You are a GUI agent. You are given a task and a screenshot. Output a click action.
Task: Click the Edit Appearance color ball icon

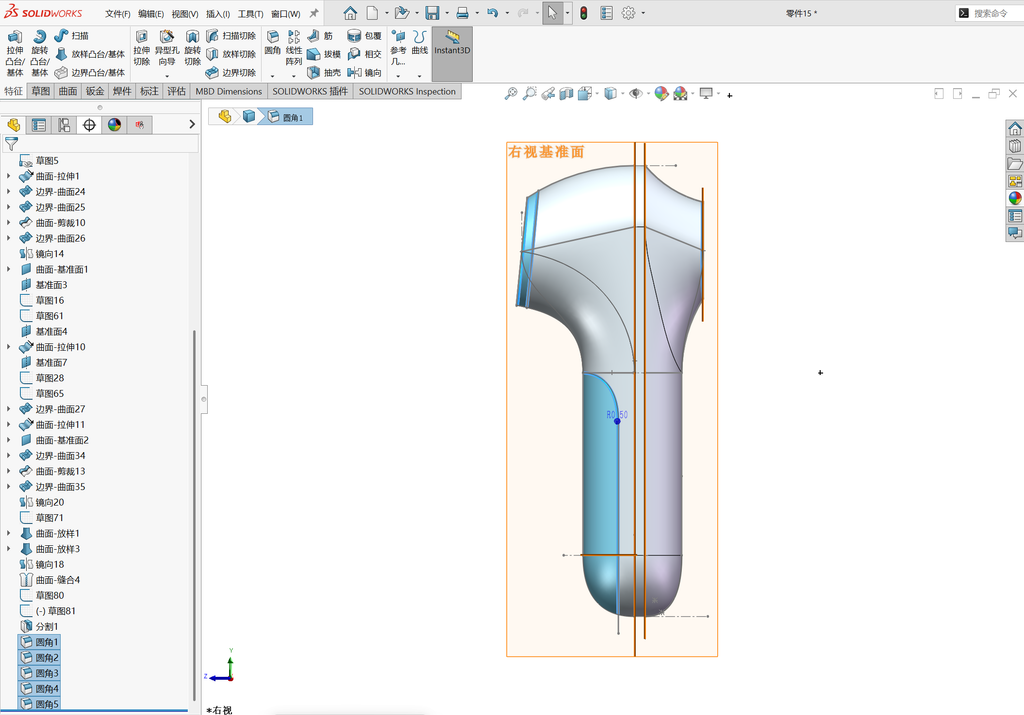tap(662, 94)
